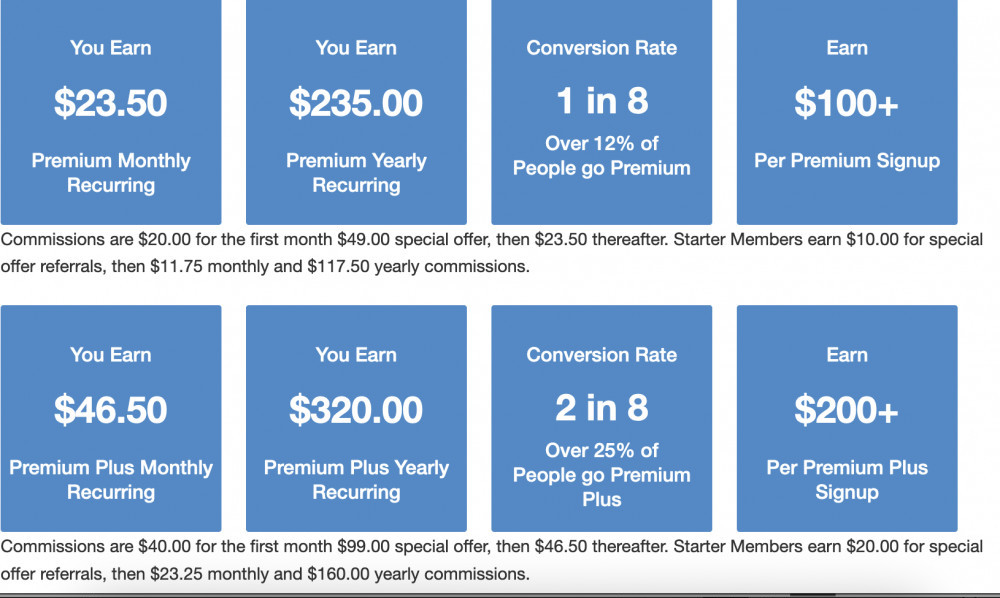Click the 1 in 8 conversion figure

pos(602,101)
